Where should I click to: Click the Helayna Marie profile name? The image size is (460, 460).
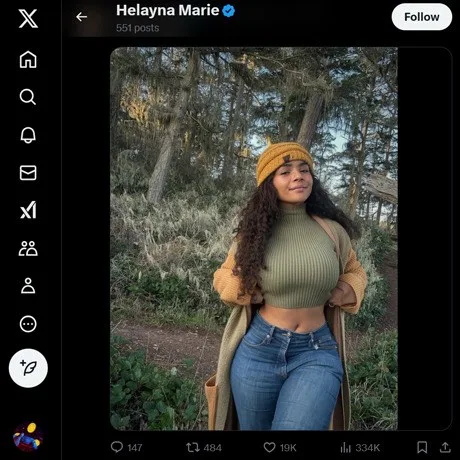point(167,11)
